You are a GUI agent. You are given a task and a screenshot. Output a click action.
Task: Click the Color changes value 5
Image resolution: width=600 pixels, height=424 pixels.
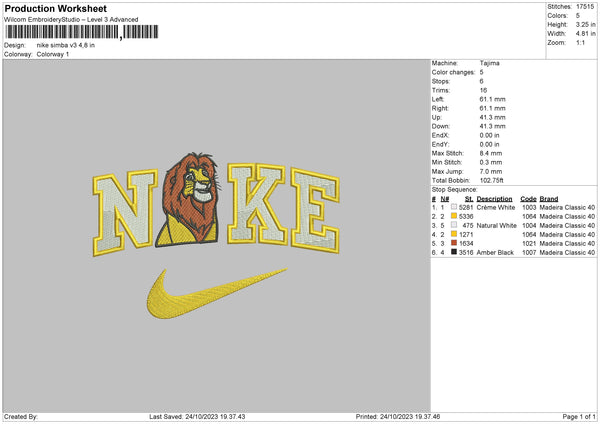pos(481,72)
